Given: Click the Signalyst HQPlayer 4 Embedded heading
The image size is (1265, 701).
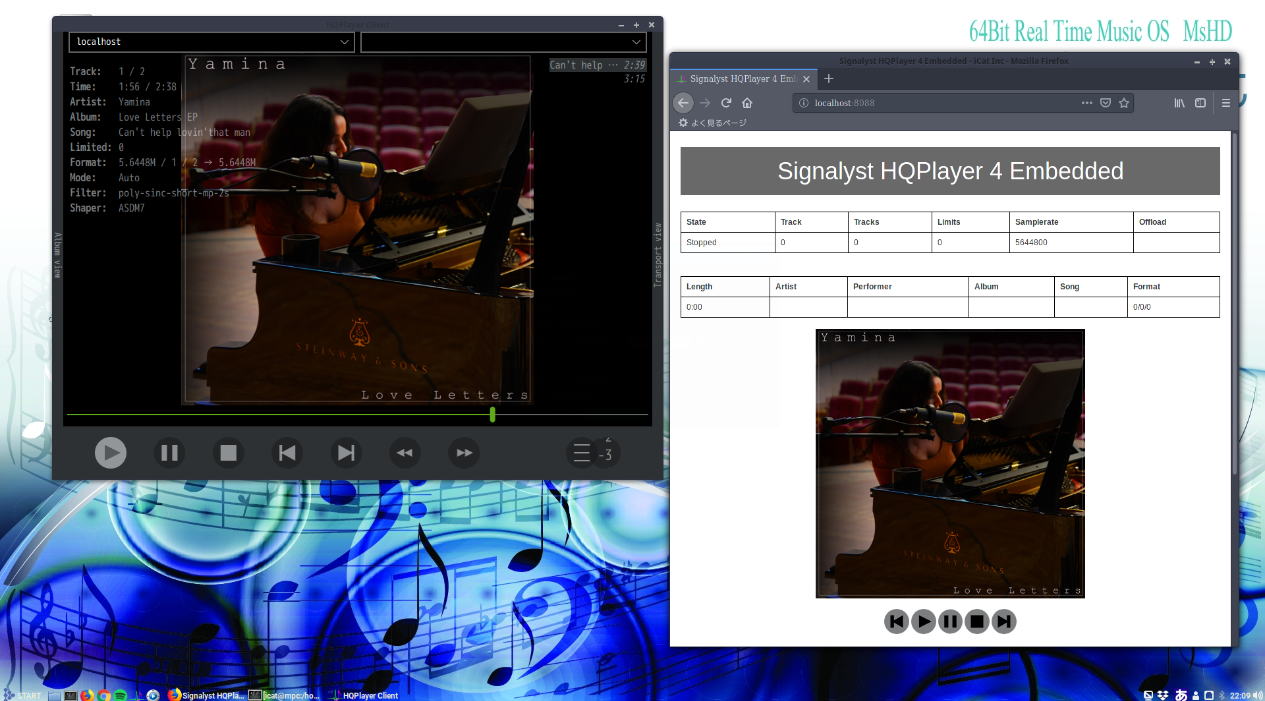Looking at the screenshot, I should 950,171.
